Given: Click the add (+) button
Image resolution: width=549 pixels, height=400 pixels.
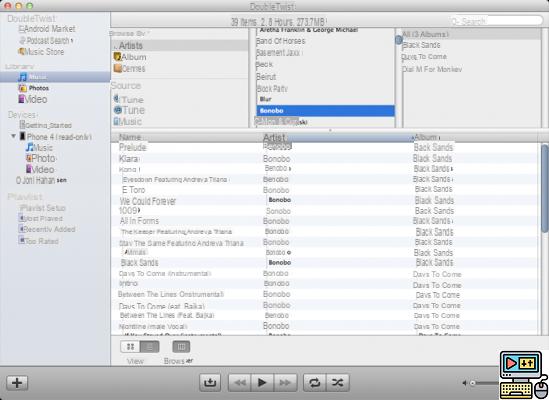Looking at the screenshot, I should pyautogui.click(x=17, y=382).
